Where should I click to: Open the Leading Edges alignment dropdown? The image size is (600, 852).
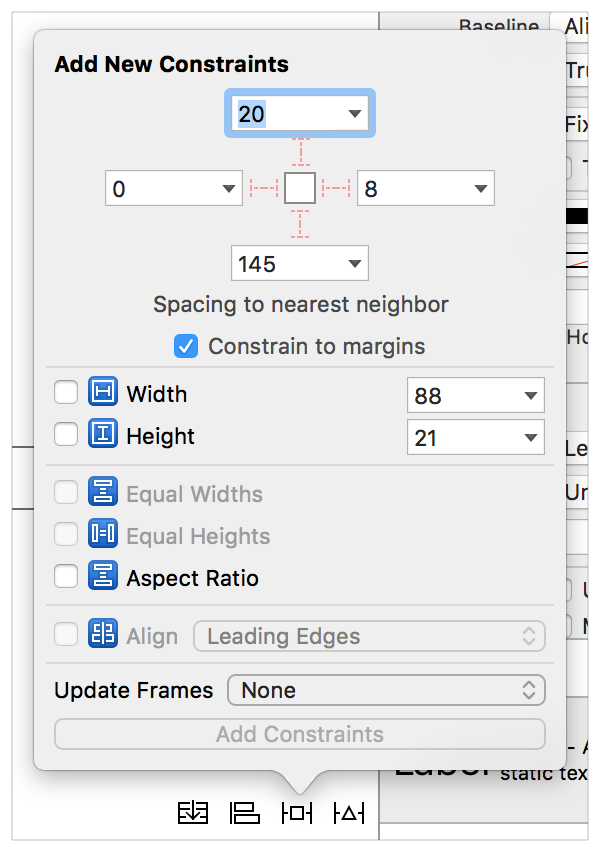pos(368,636)
